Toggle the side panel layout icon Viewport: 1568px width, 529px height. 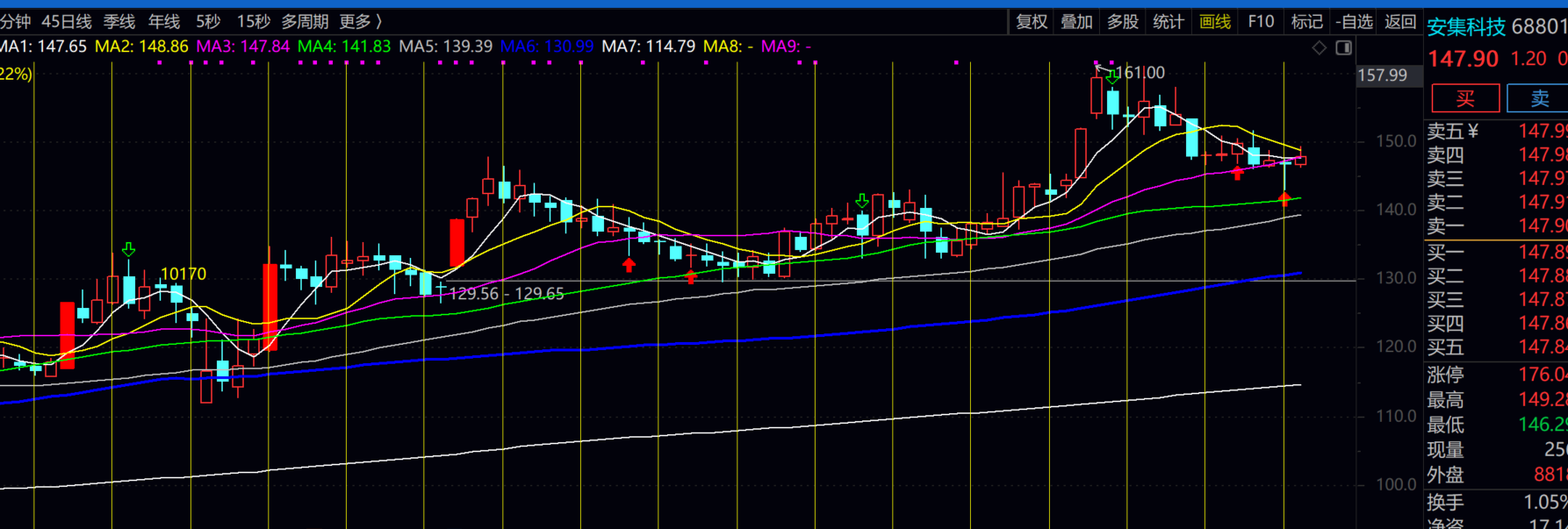(x=1343, y=47)
